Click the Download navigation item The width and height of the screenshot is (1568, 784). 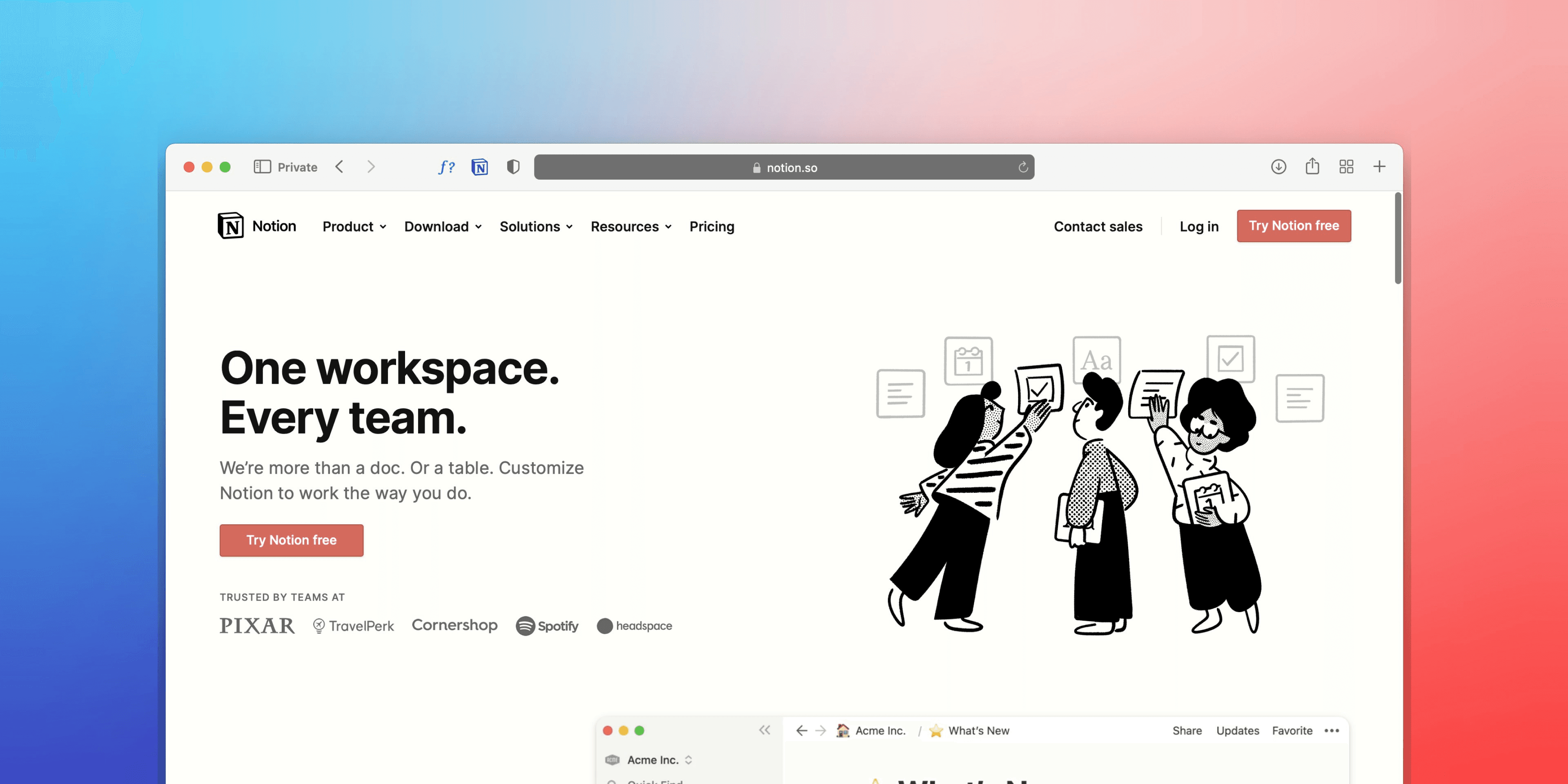[x=442, y=226]
